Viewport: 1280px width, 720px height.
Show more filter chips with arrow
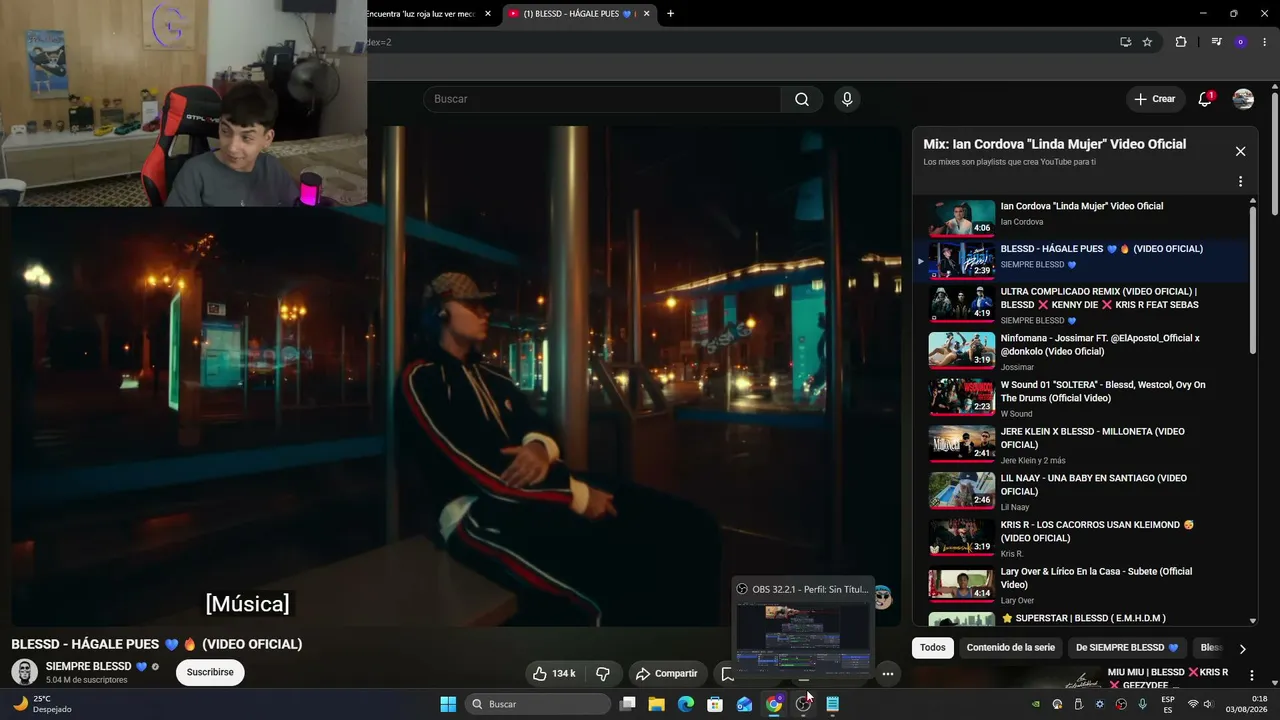pyautogui.click(x=1242, y=649)
